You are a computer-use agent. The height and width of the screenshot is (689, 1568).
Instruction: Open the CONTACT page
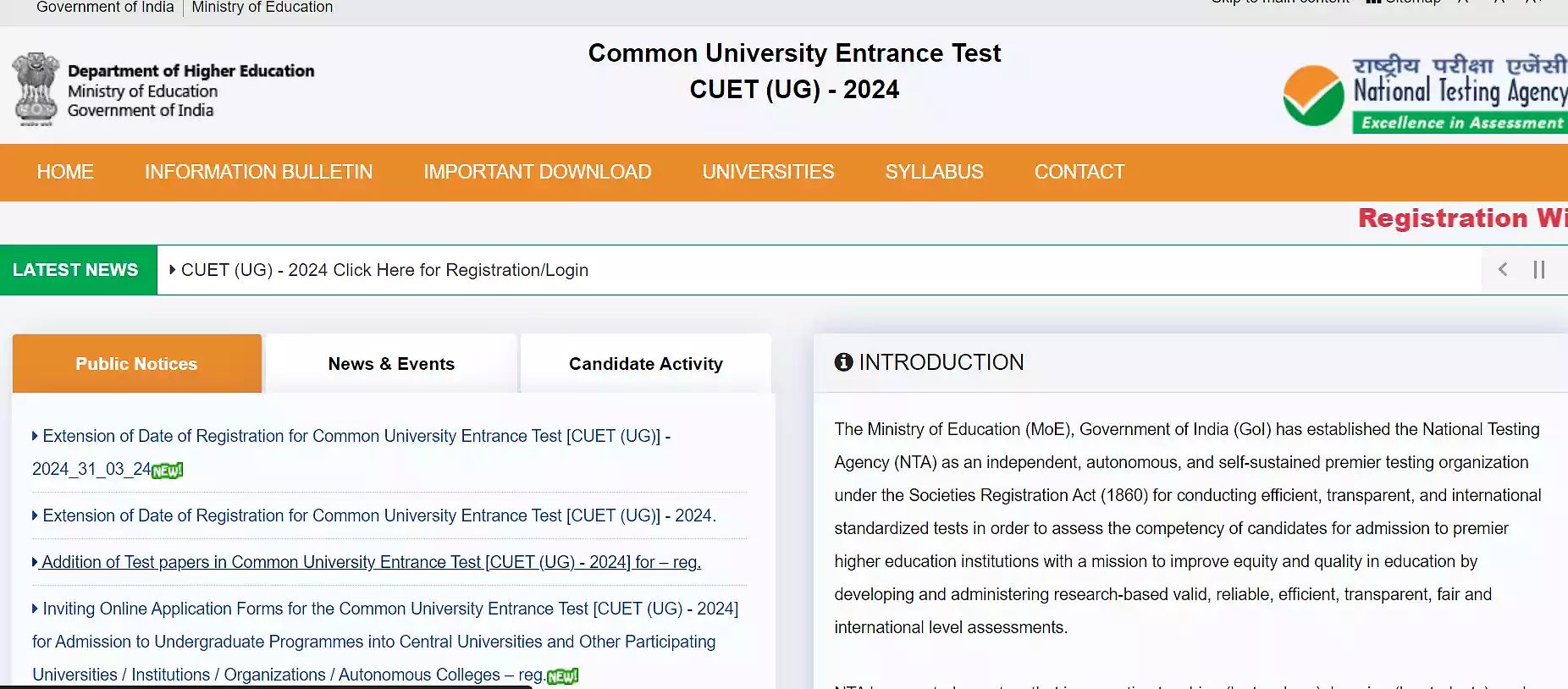point(1079,172)
